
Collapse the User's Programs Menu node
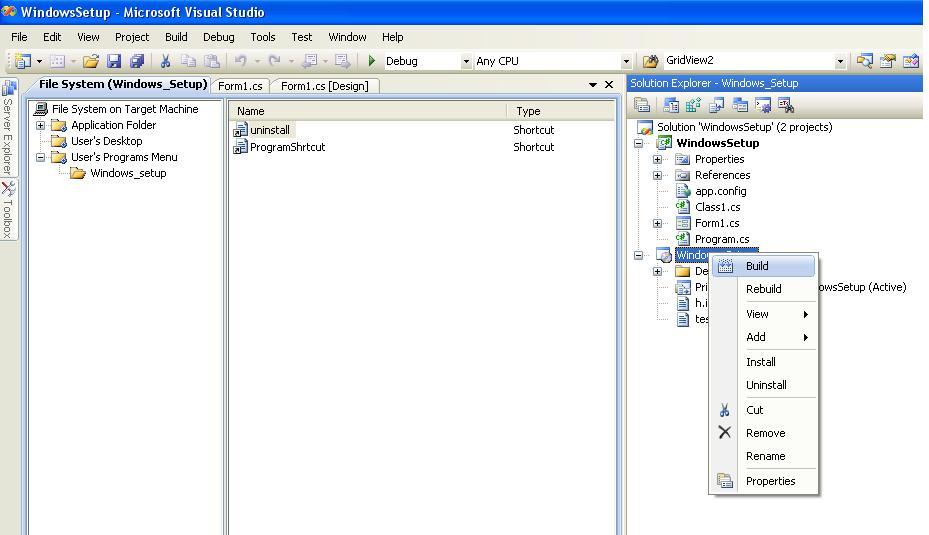click(40, 157)
